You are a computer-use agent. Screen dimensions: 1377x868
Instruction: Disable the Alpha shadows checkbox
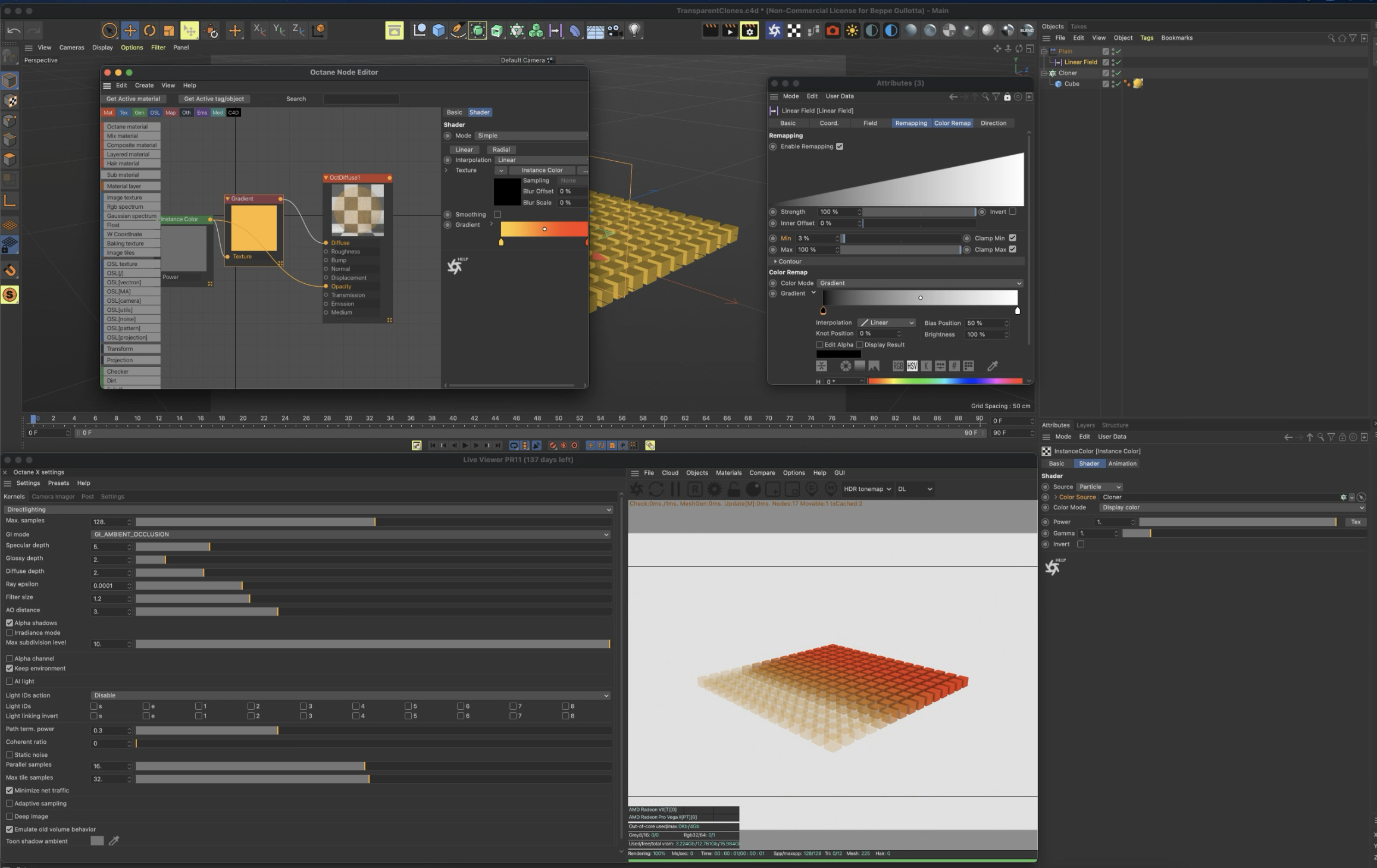coord(10,623)
